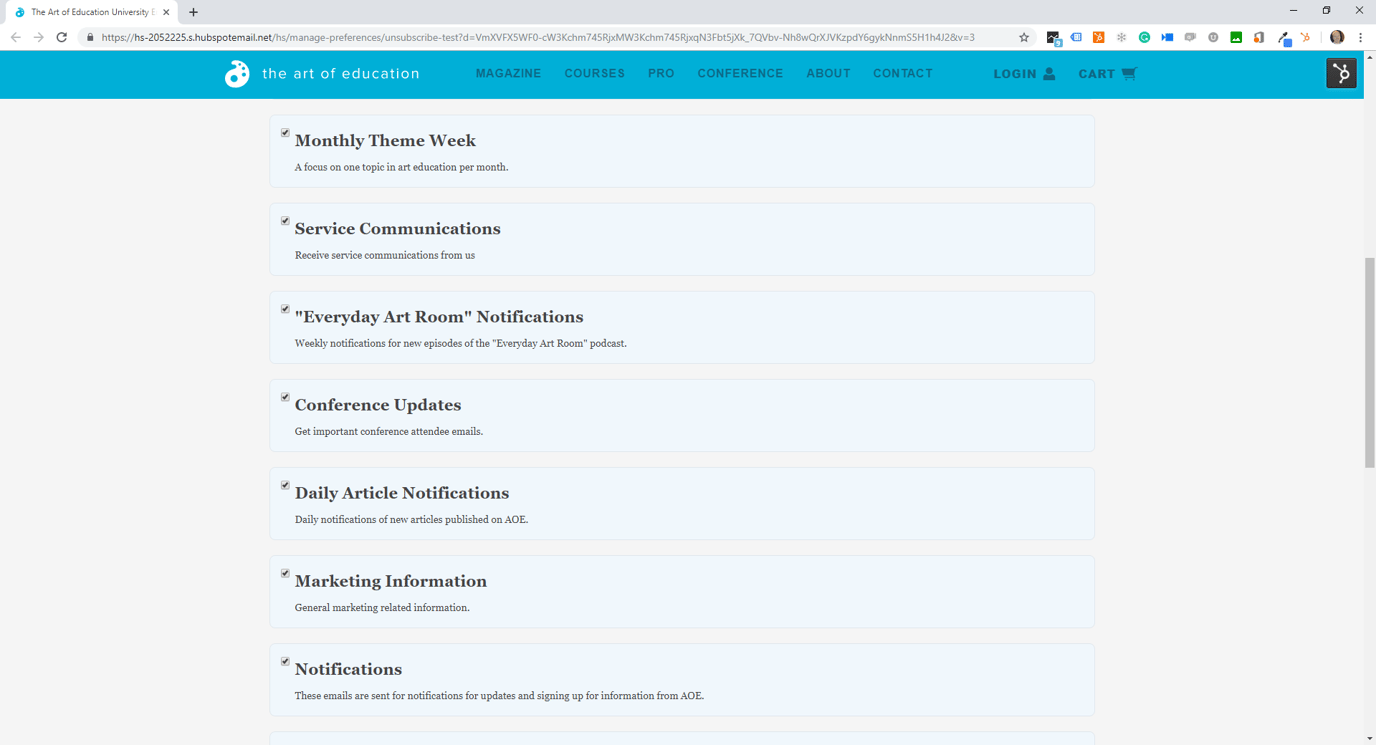Click the browser profile avatar

1337,37
